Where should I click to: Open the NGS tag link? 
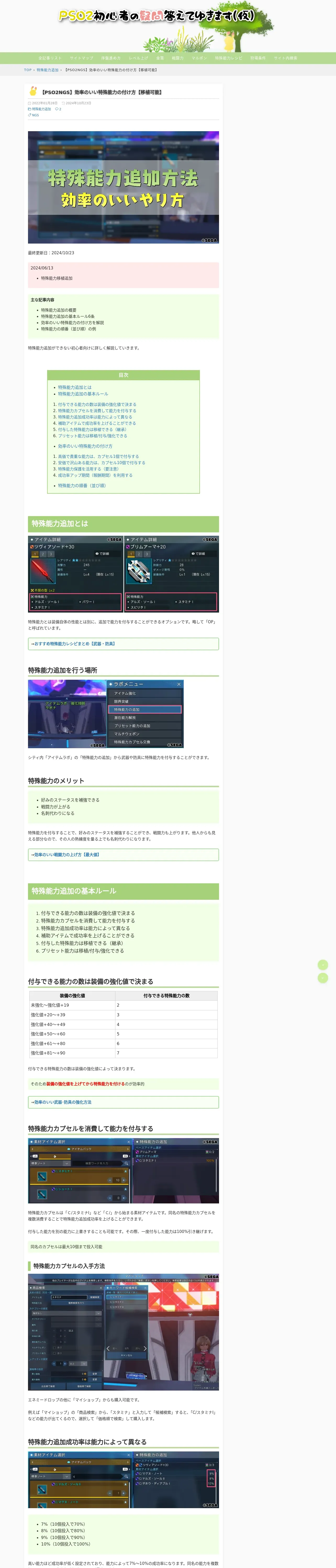35,115
